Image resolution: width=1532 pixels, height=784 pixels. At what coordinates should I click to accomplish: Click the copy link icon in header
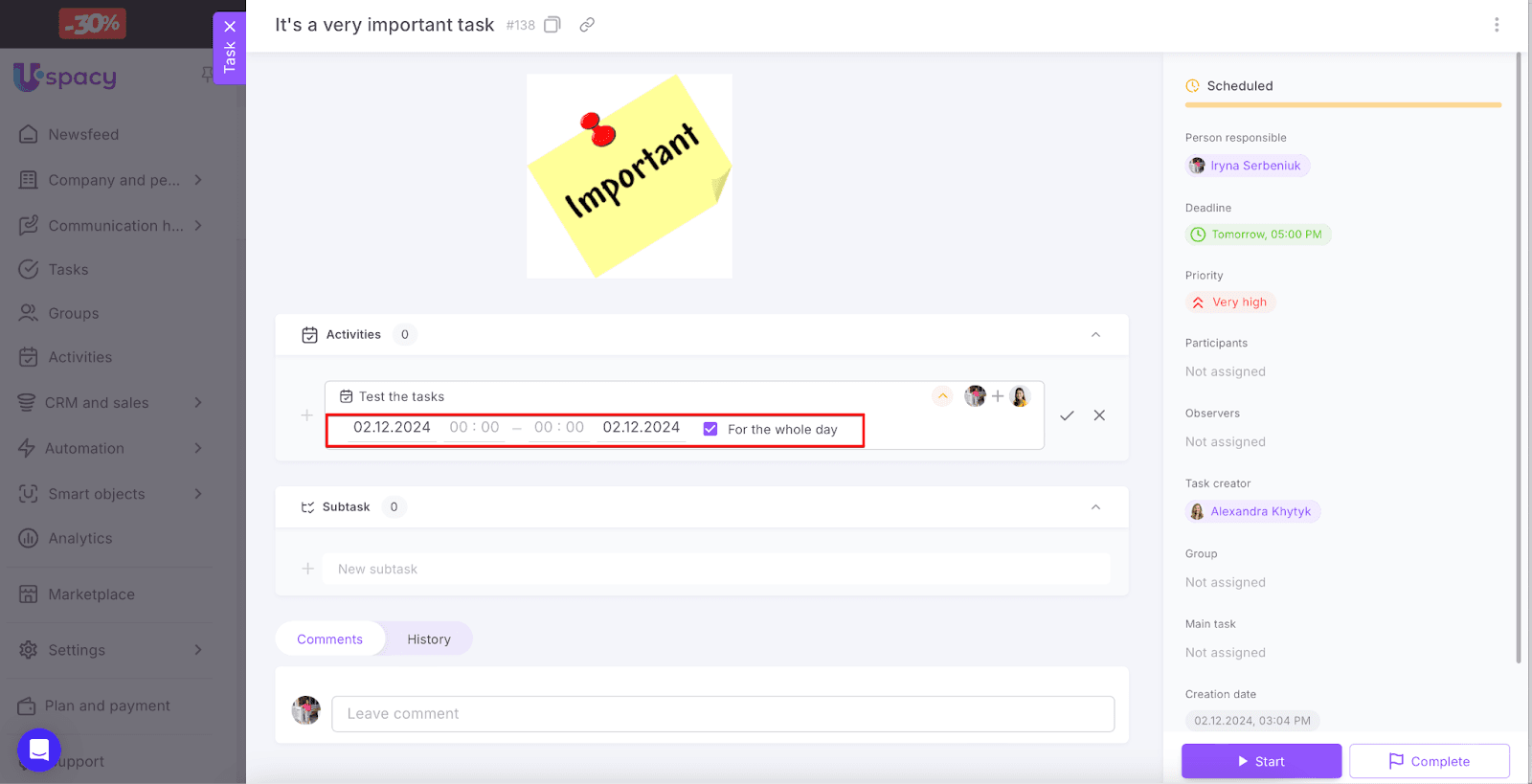pyautogui.click(x=587, y=25)
